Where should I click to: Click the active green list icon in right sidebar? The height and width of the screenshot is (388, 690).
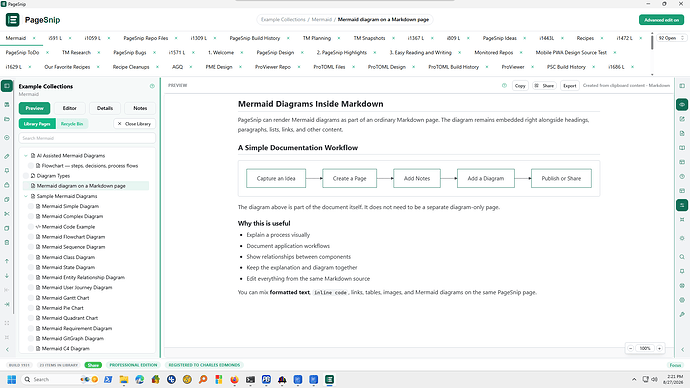[682, 205]
